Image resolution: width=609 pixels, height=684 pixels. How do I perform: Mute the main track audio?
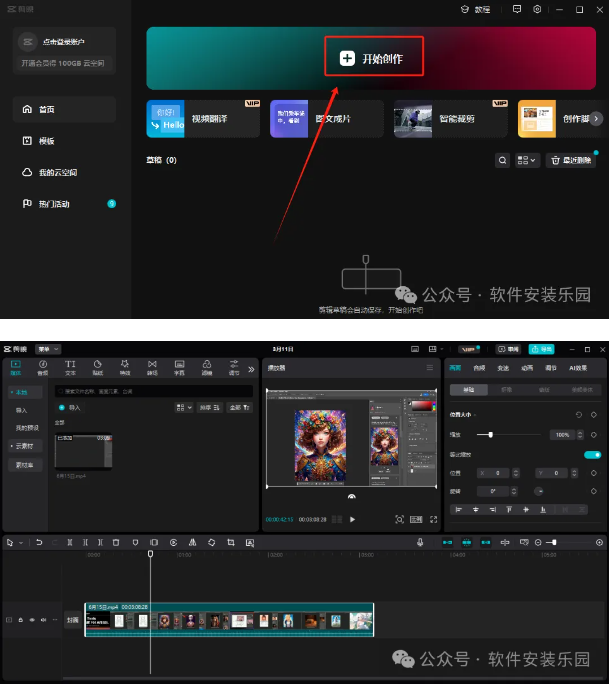click(43, 620)
